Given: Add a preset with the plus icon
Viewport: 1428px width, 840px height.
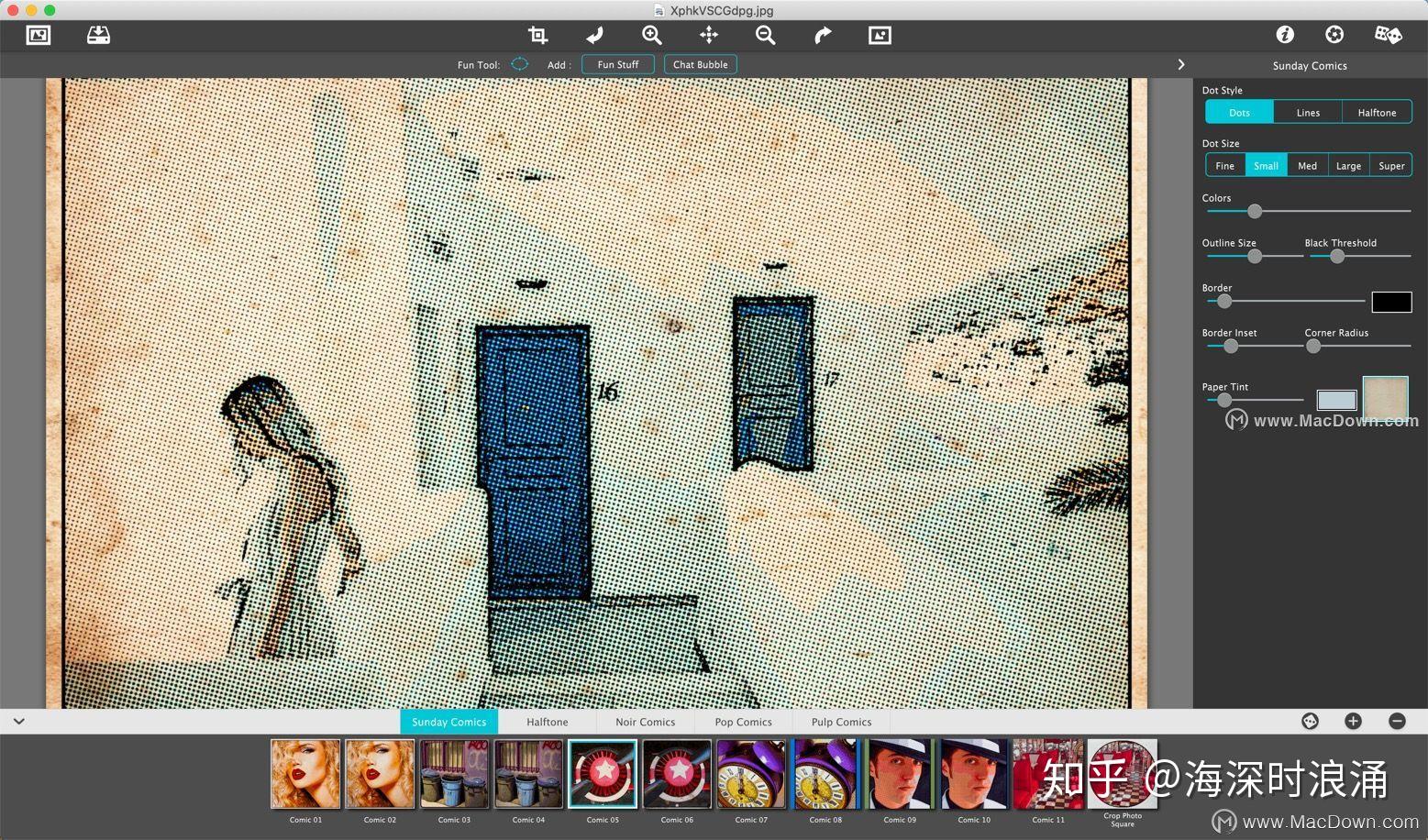Looking at the screenshot, I should pos(1353,721).
